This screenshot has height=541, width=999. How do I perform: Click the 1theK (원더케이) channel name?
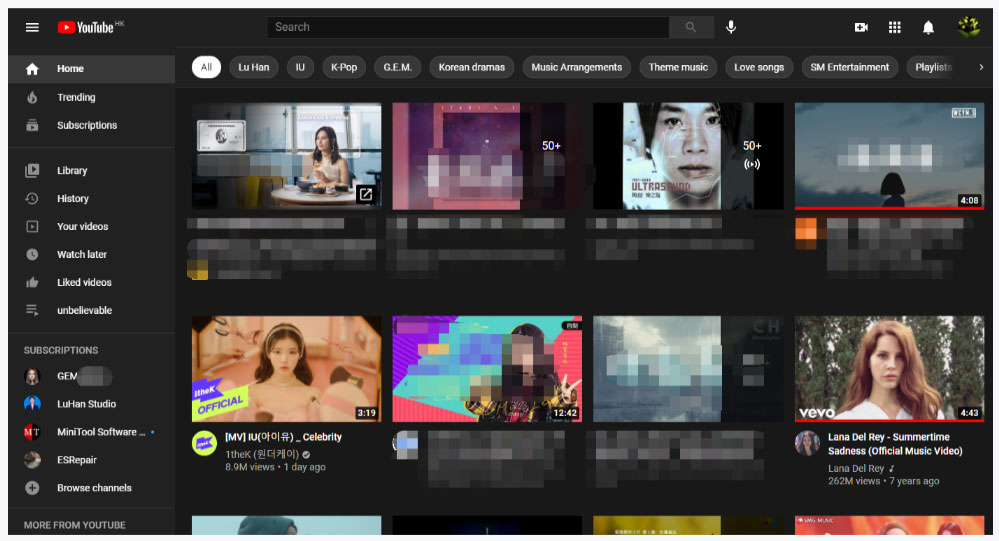pyautogui.click(x=262, y=454)
